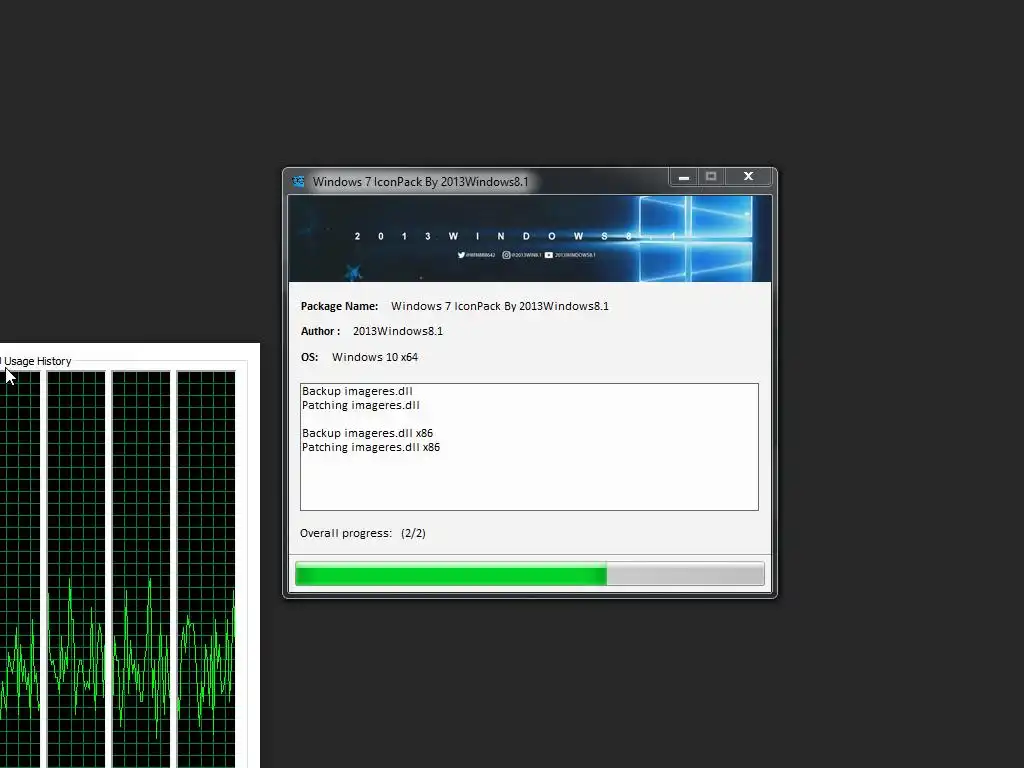Image resolution: width=1024 pixels, height=768 pixels.
Task: Click the Twitter icon in the banner
Action: [x=461, y=255]
